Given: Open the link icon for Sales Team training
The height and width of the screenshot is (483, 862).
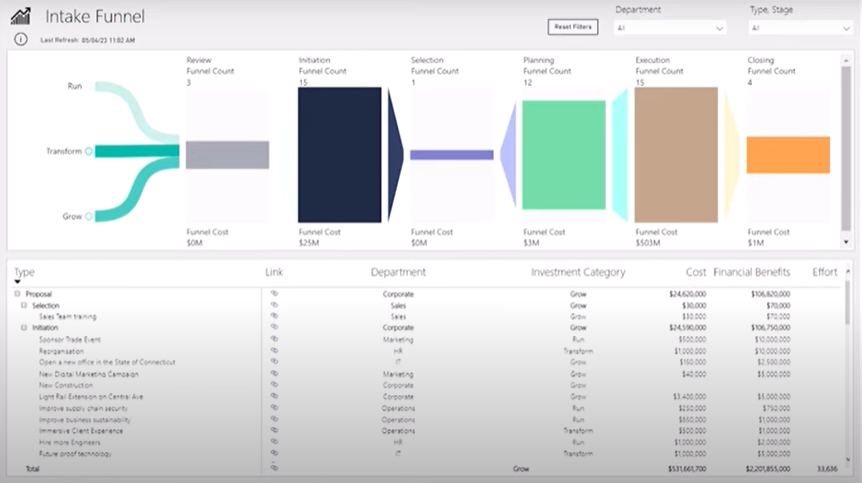Looking at the screenshot, I should pos(274,316).
